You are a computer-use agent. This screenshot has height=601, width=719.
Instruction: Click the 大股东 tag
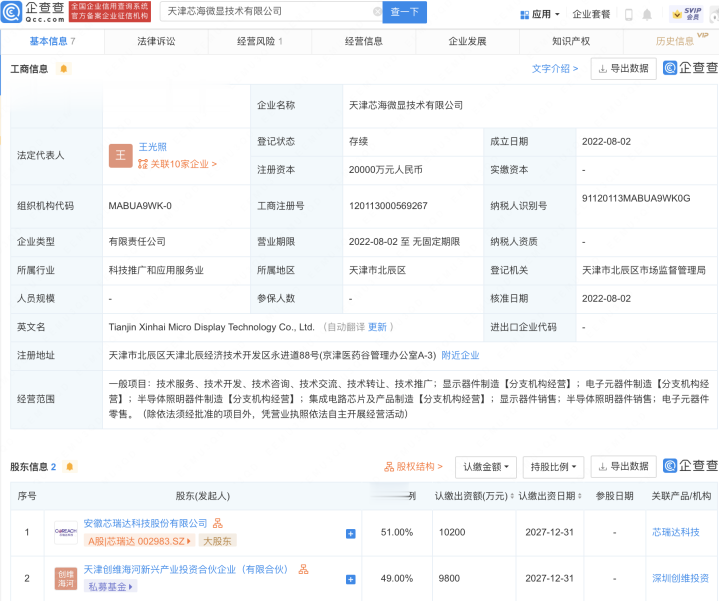coord(217,541)
